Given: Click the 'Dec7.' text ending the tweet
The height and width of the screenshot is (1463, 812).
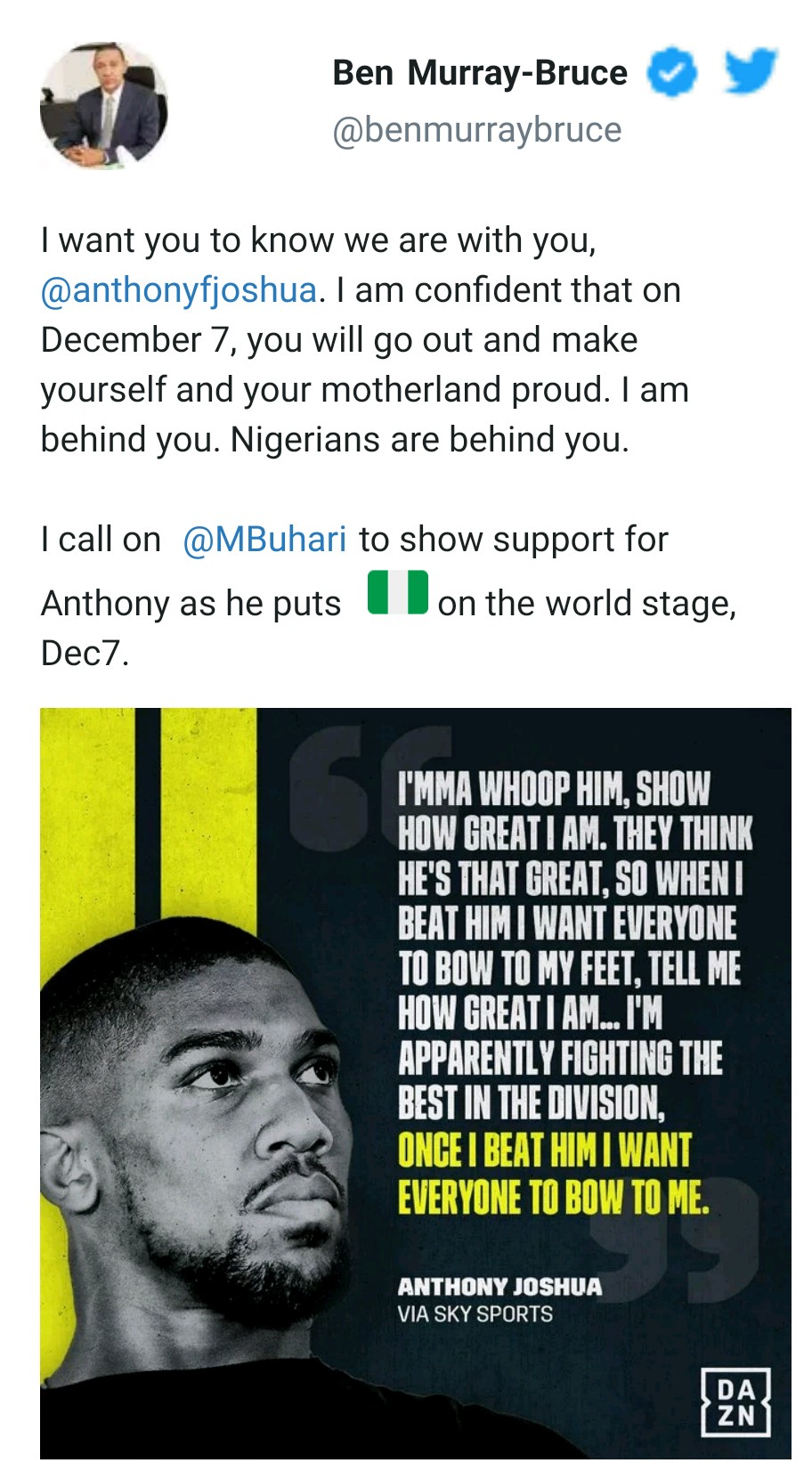Looking at the screenshot, I should click(x=85, y=654).
